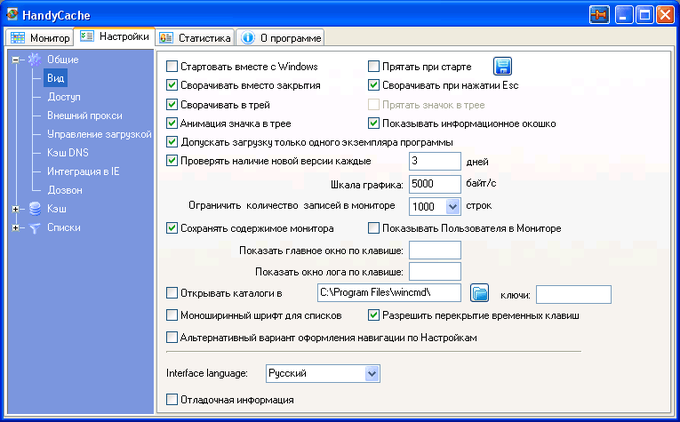Click the Монитор tab grid icon
The height and width of the screenshot is (422, 680).
point(18,38)
